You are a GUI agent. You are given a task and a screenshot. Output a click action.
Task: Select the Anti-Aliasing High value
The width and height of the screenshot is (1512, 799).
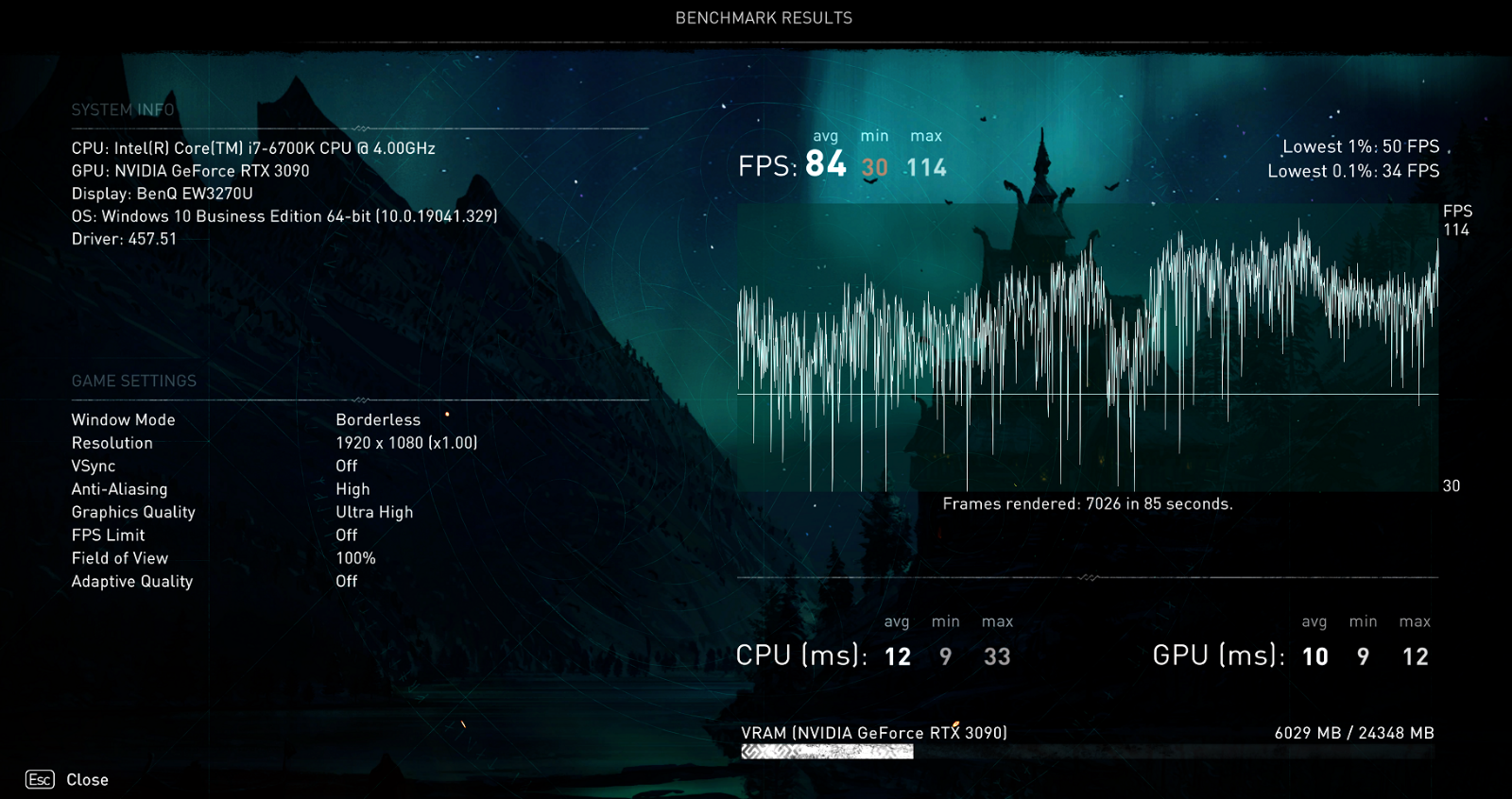point(353,489)
